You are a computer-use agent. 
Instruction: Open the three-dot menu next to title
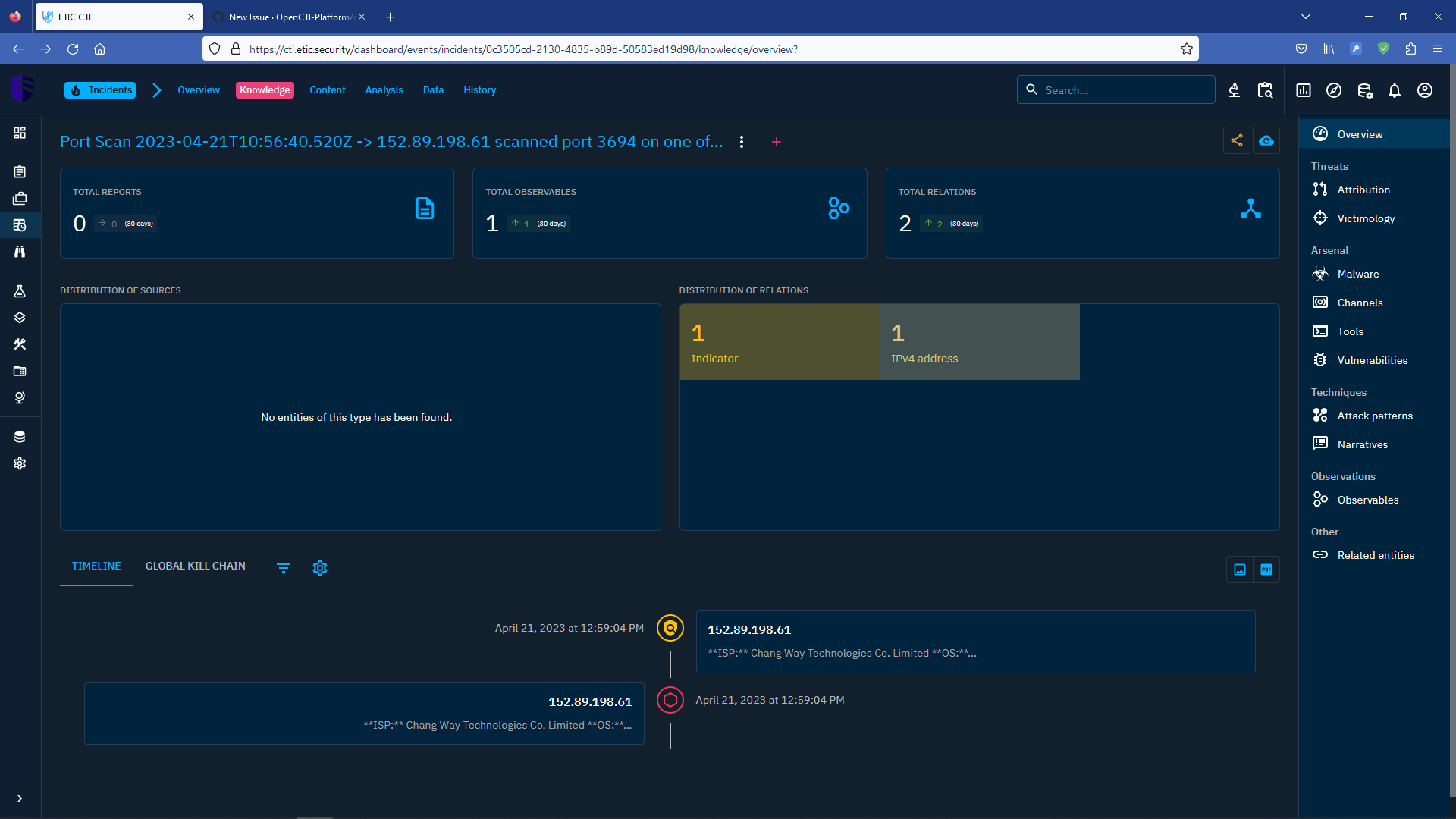coord(741,142)
